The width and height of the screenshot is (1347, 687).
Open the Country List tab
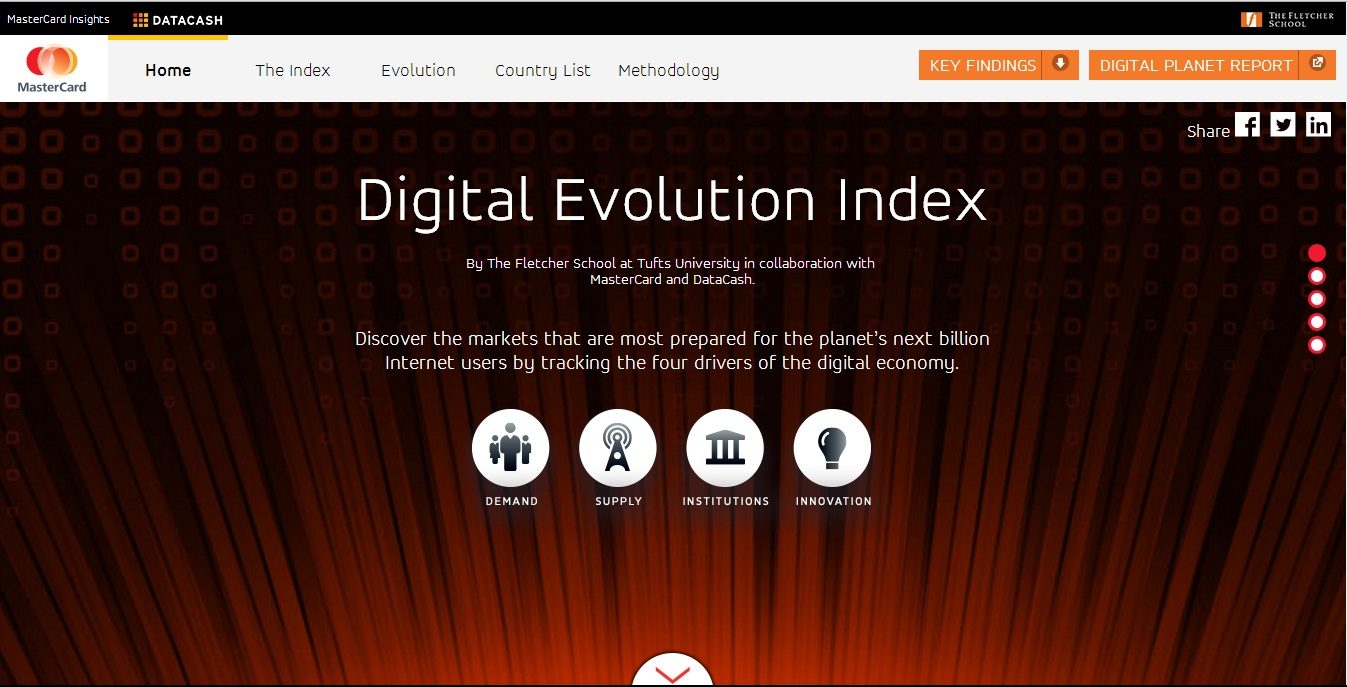[x=543, y=71]
